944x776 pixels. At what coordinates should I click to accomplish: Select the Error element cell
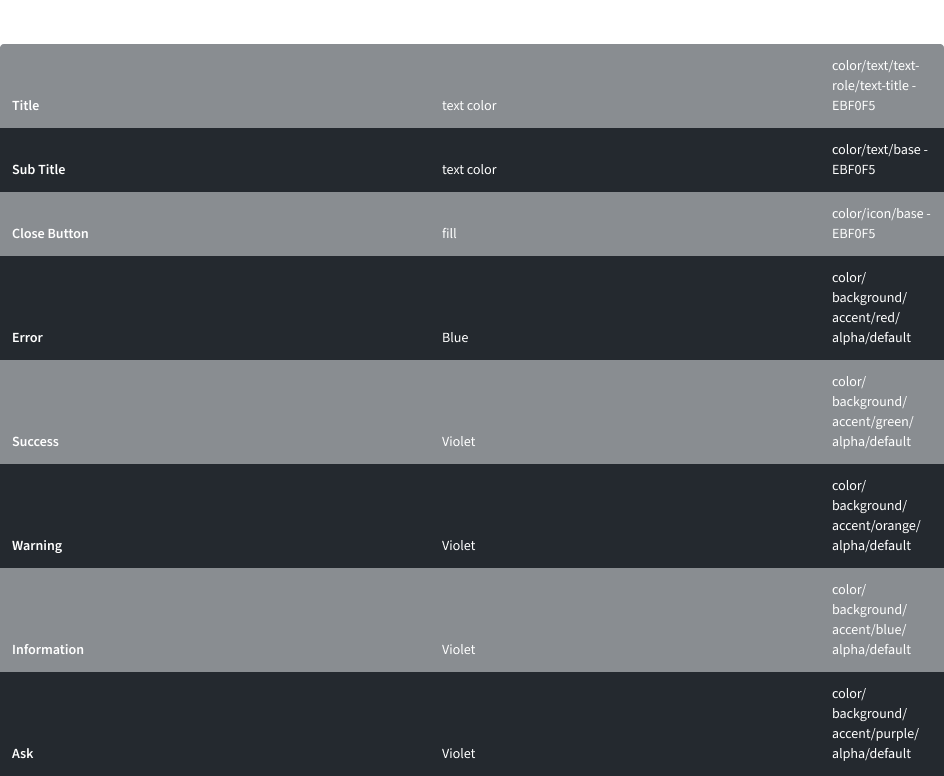click(28, 337)
